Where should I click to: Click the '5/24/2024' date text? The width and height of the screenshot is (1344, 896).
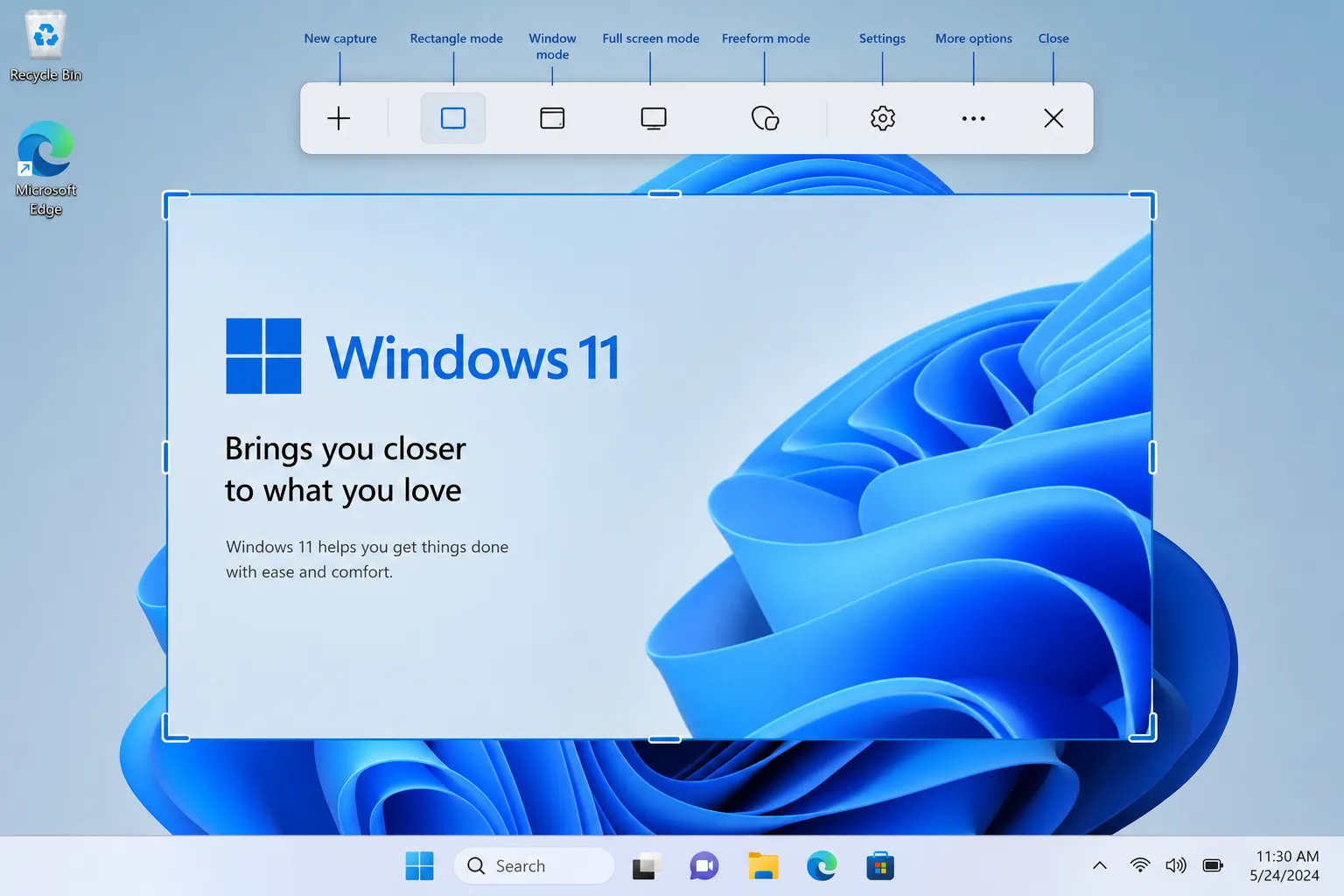click(1284, 876)
